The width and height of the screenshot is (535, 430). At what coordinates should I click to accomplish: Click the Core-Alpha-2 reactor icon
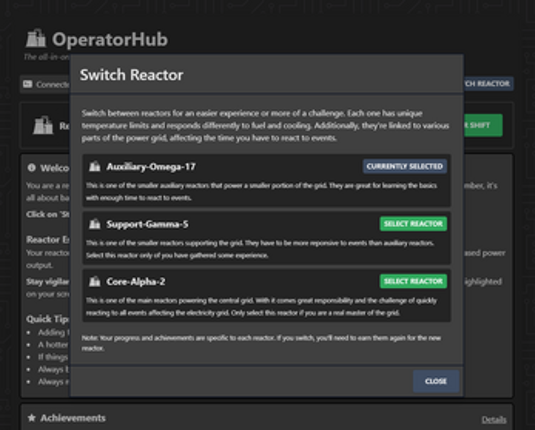tap(95, 282)
